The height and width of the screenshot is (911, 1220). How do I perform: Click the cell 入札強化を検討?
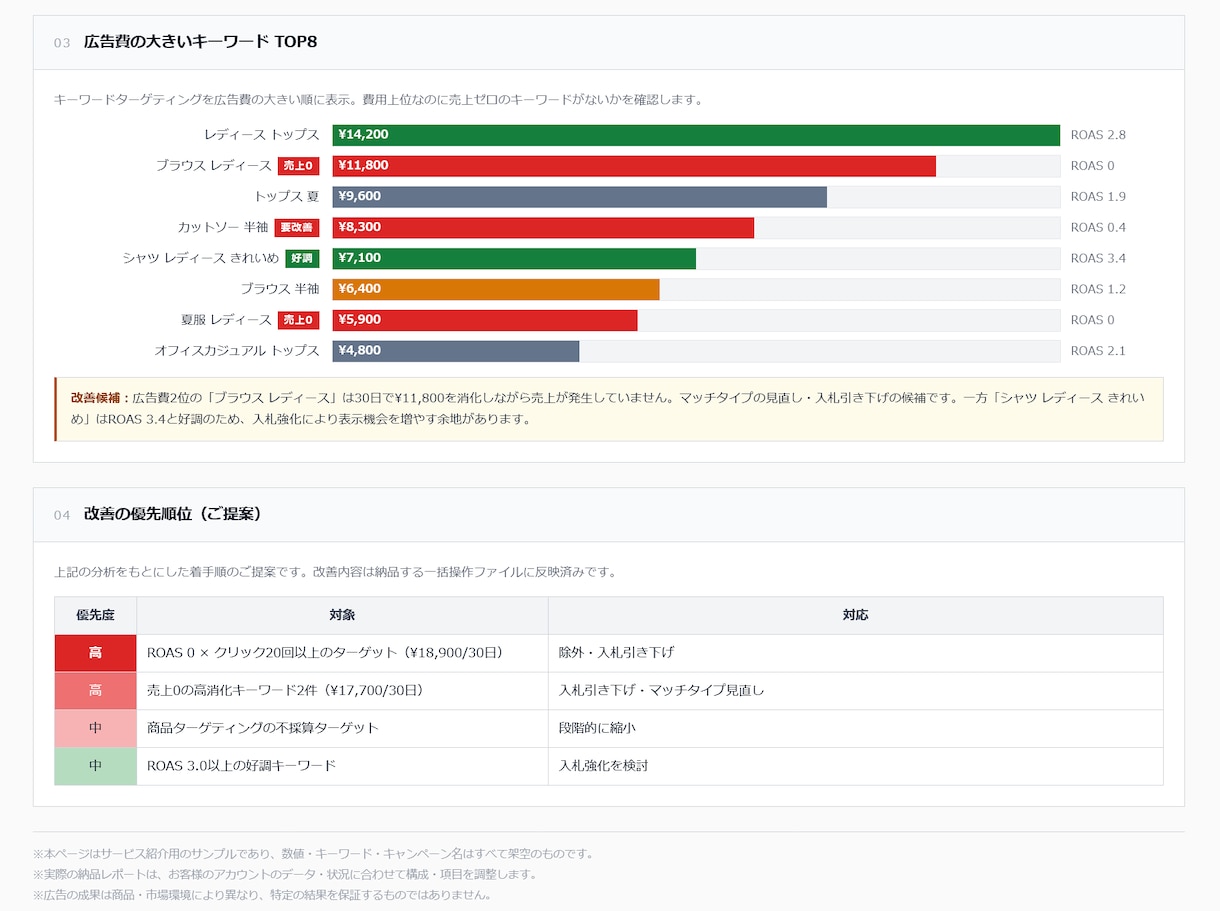point(856,766)
